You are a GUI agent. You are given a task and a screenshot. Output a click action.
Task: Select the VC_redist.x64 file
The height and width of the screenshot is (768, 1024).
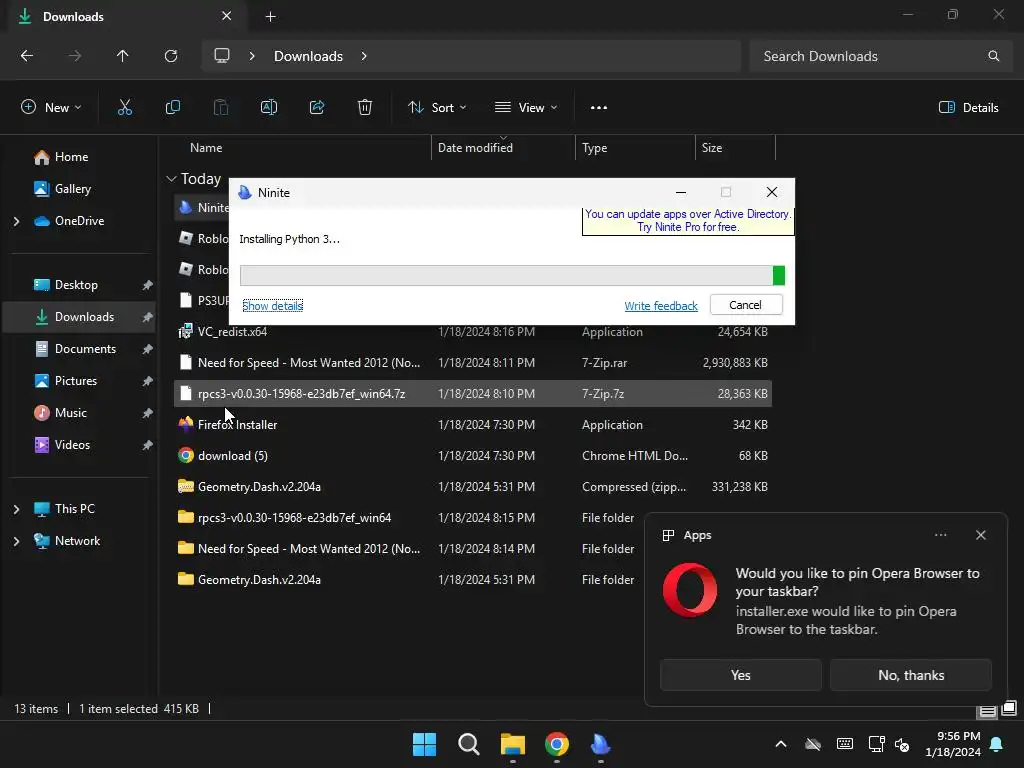tap(473, 332)
